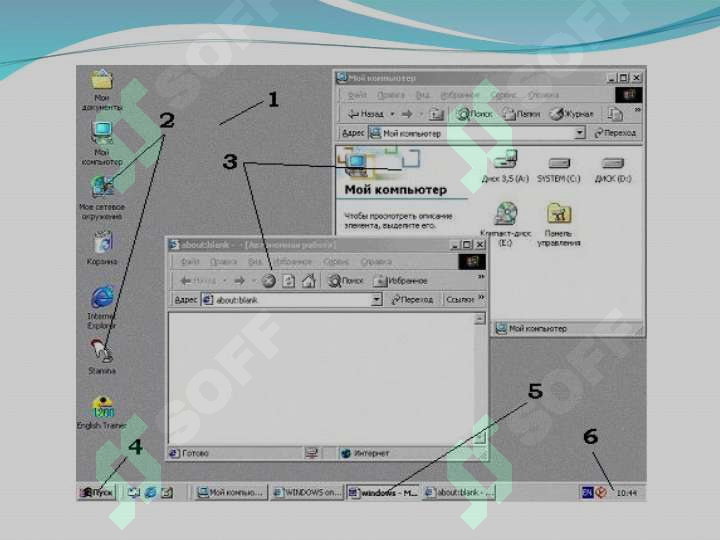Screen dimensions: 720x540
Task: Click Stop icon in about:blank toolbar
Action: pos(269,281)
